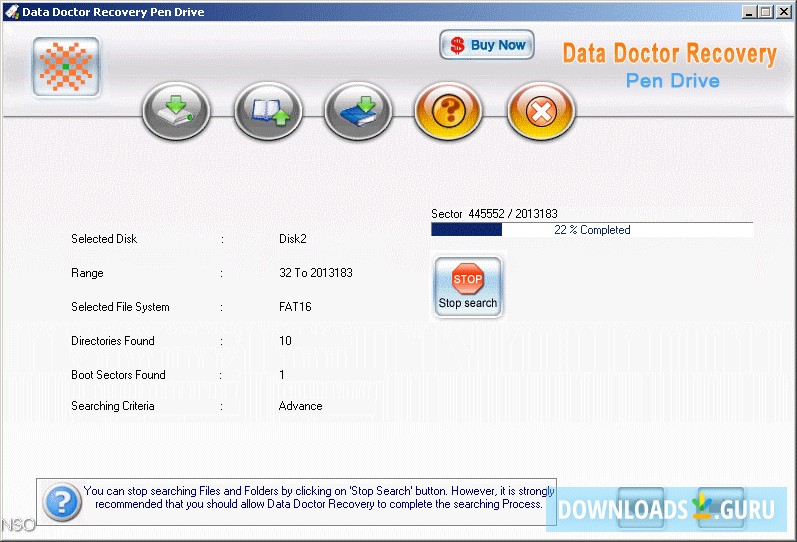797x542 pixels.
Task: Click the blue book download icon
Action: coord(358,110)
